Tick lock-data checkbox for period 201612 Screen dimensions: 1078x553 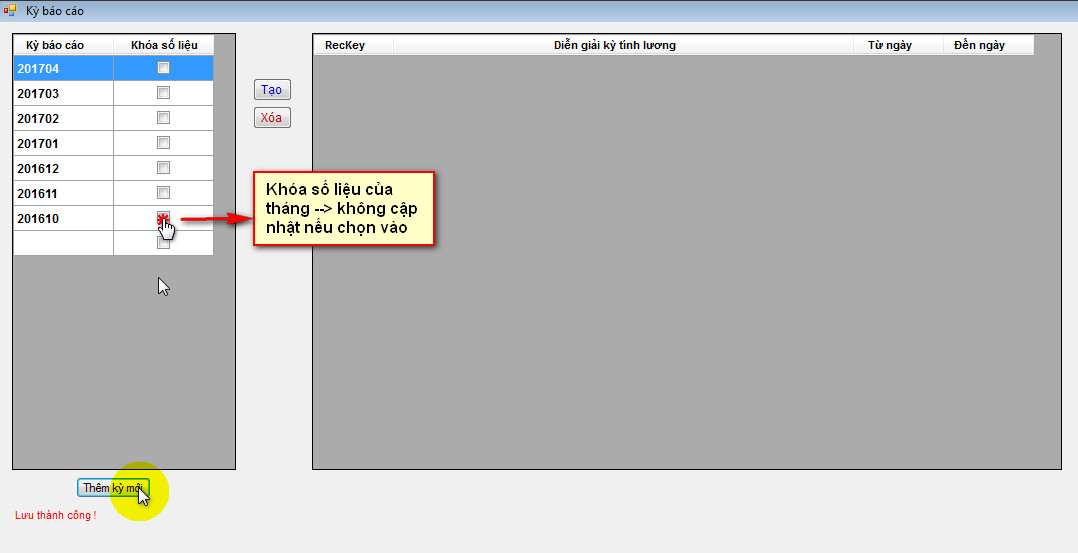pyautogui.click(x=163, y=167)
